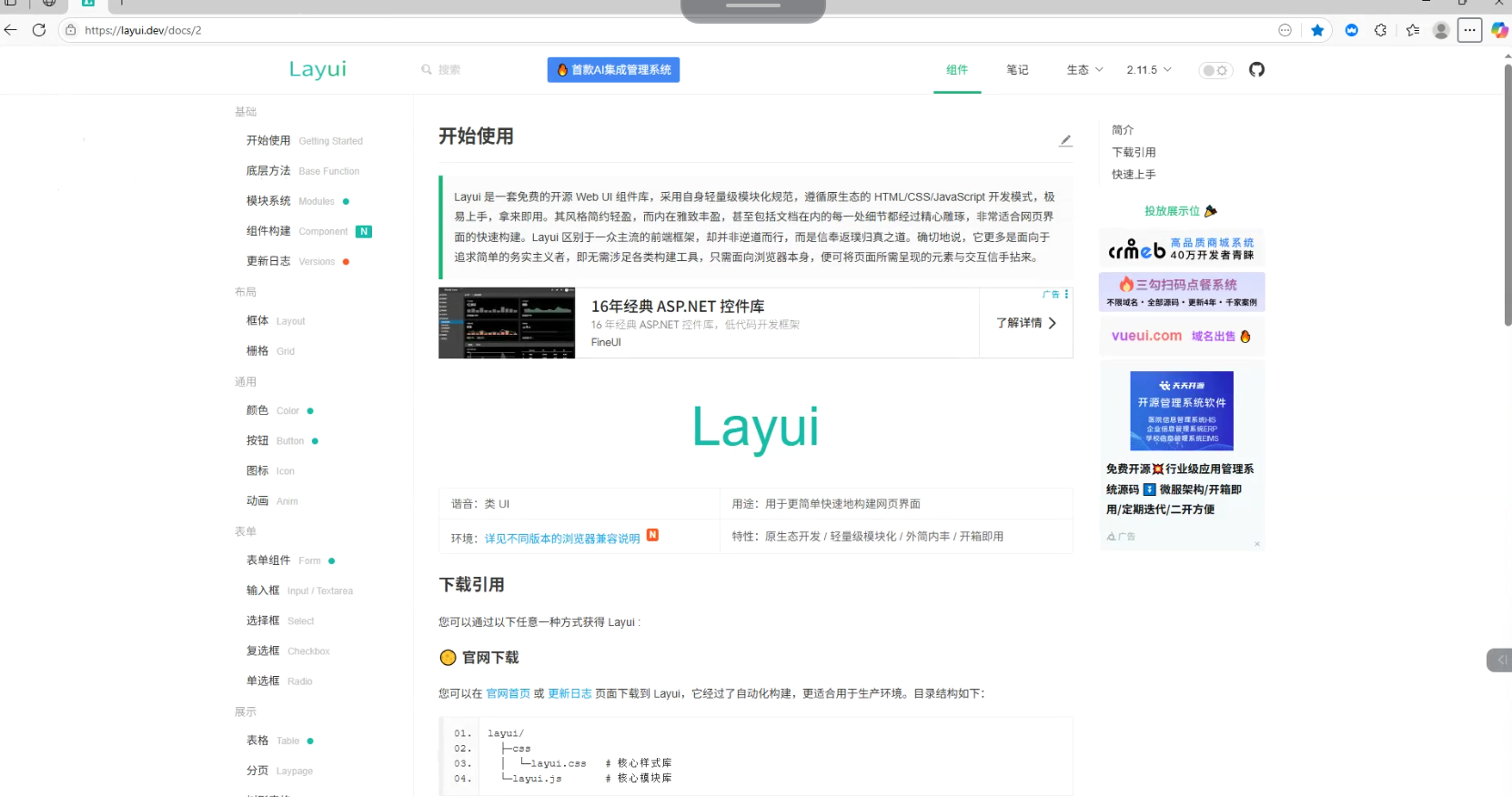Open the vueui.com 域名出售 banner
The image size is (1512, 797).
[x=1182, y=336]
